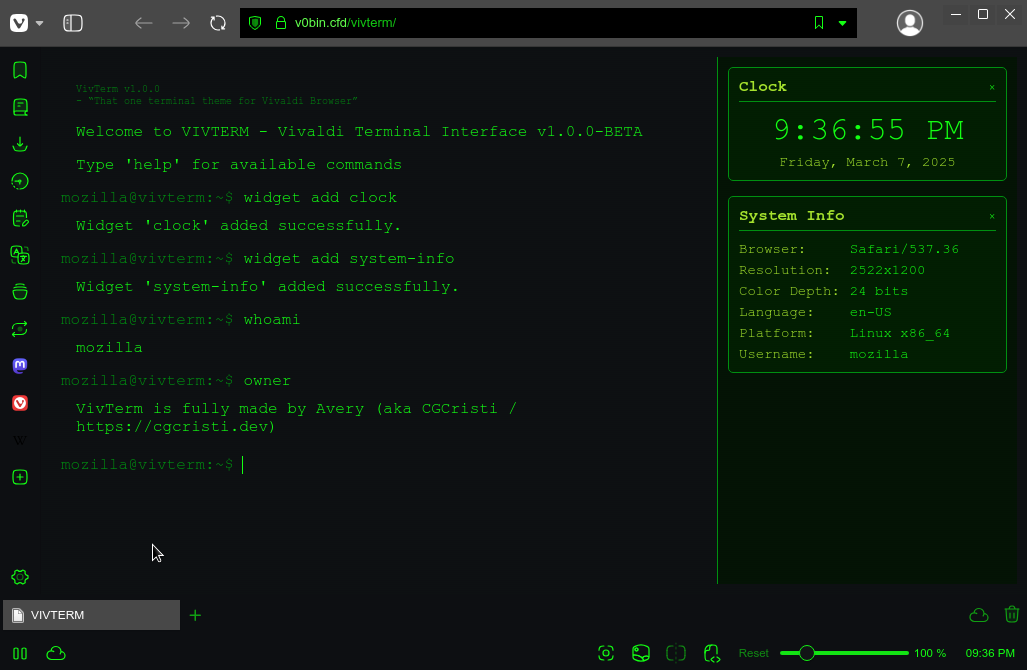
Task: Toggle images and animations in status bar
Action: pyautogui.click(x=641, y=653)
